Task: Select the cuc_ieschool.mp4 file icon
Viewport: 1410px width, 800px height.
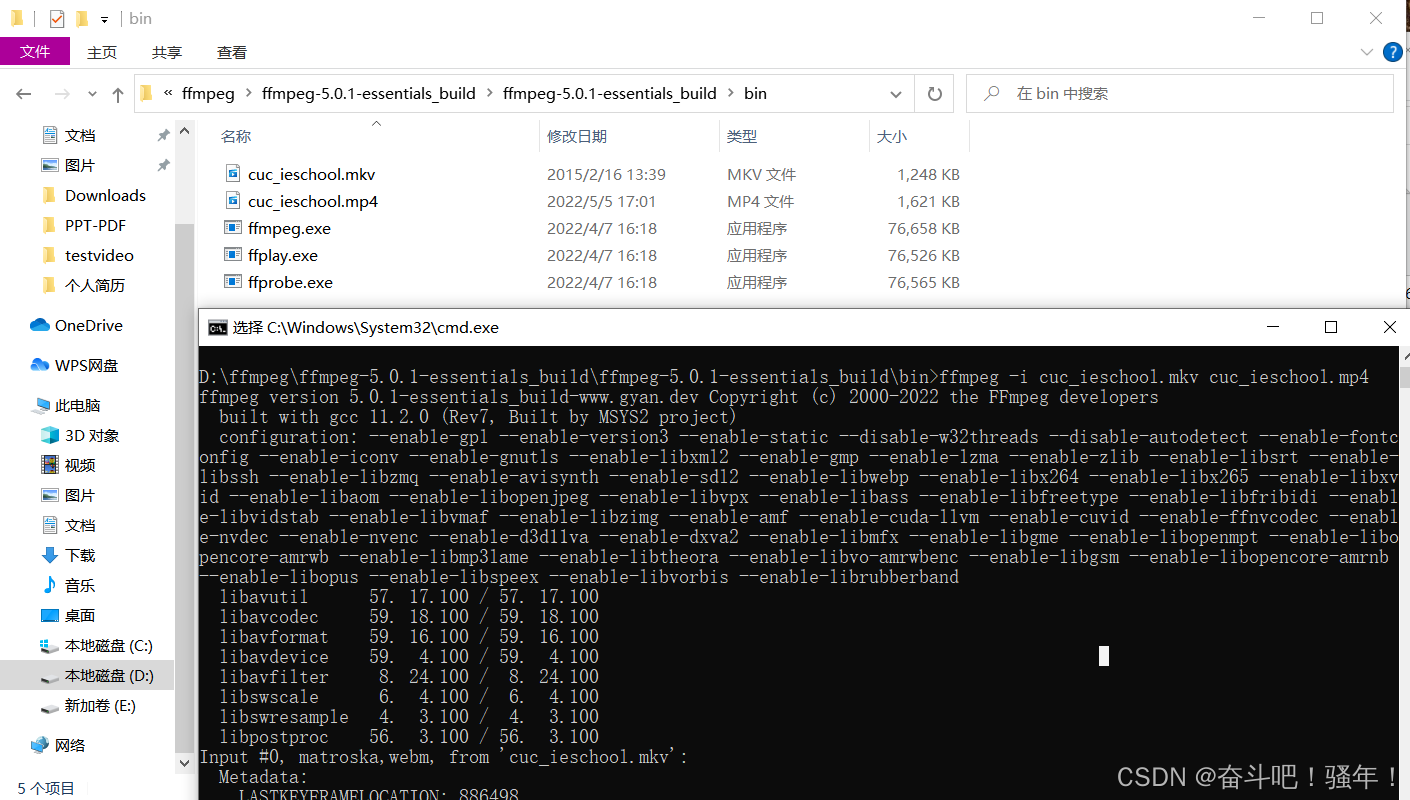Action: (x=233, y=201)
